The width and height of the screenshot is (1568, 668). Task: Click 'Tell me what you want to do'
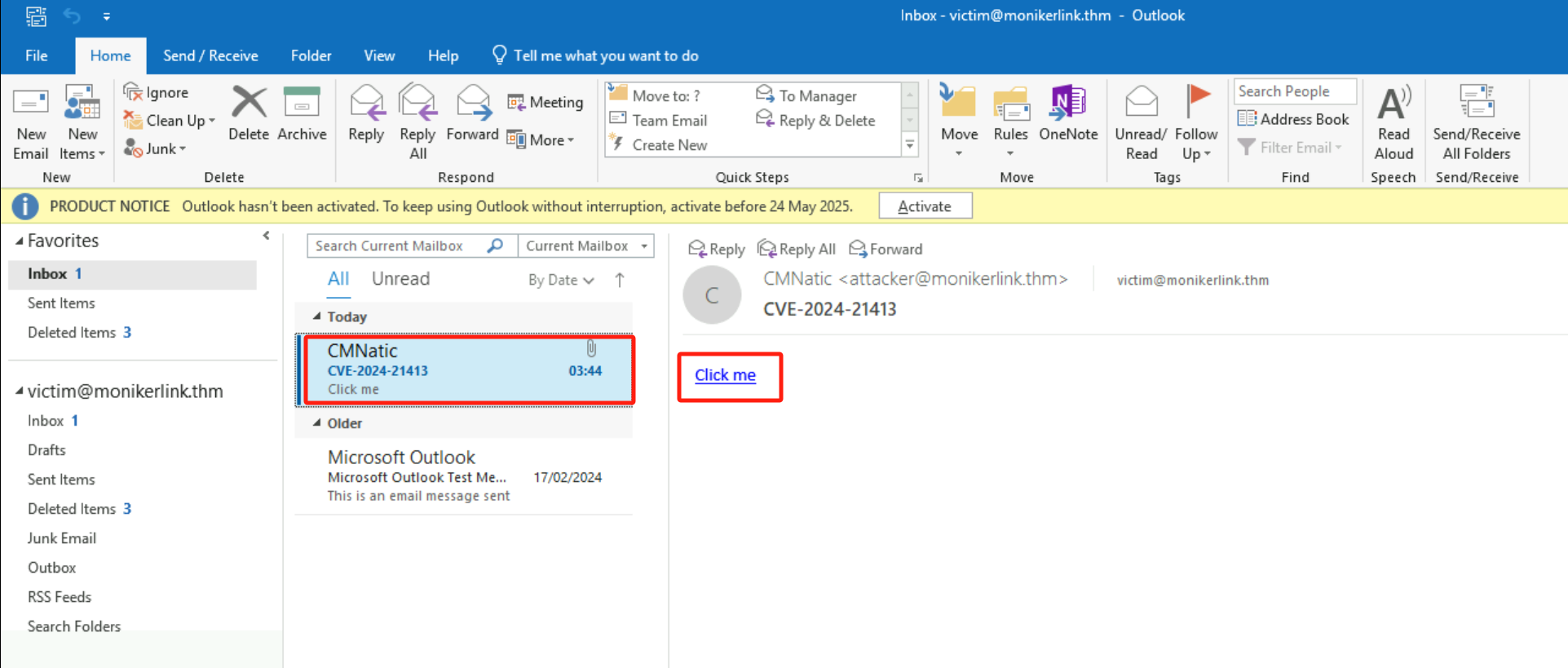tap(595, 55)
